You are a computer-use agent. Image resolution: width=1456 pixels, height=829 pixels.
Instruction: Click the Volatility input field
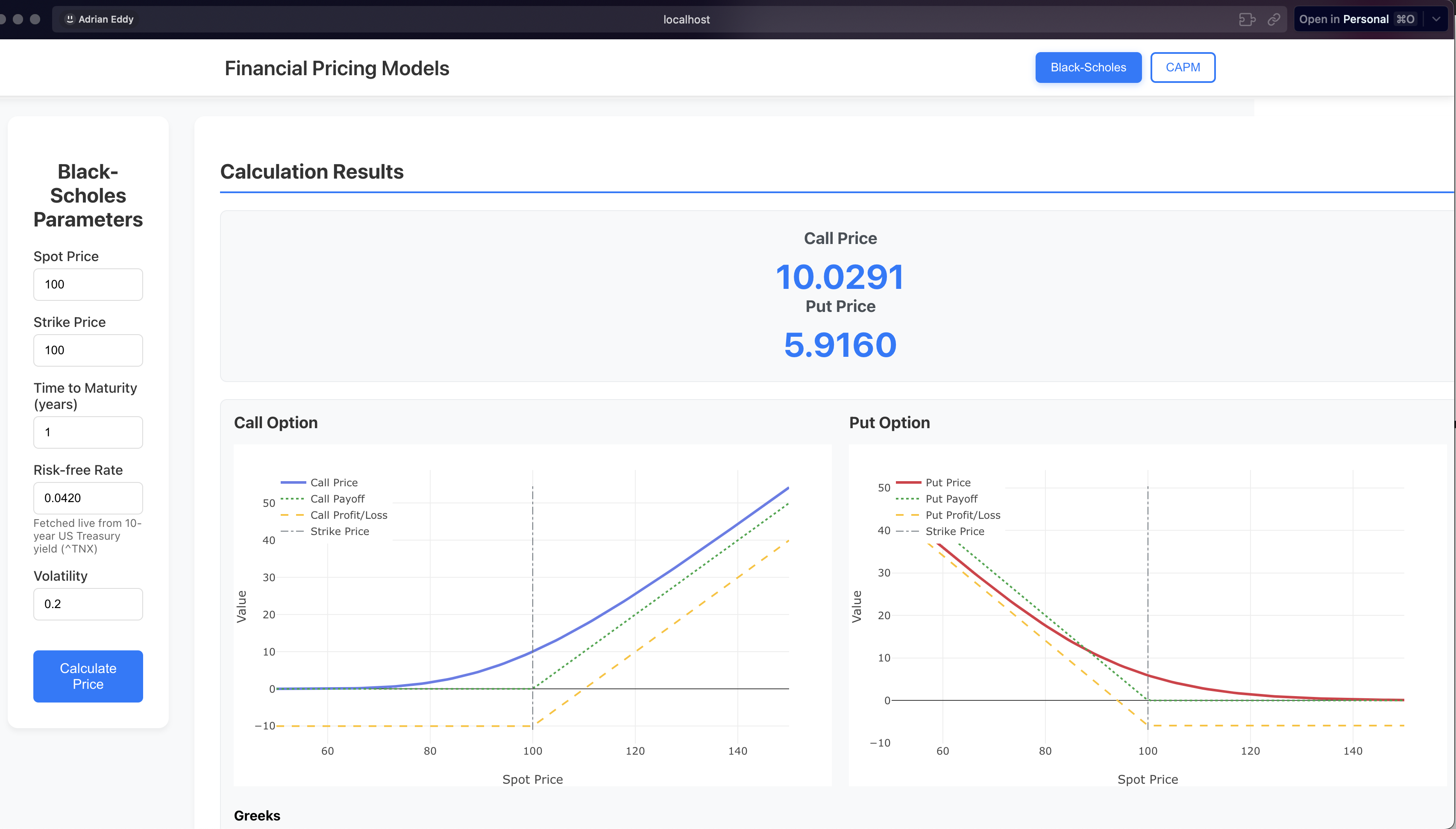(x=88, y=603)
